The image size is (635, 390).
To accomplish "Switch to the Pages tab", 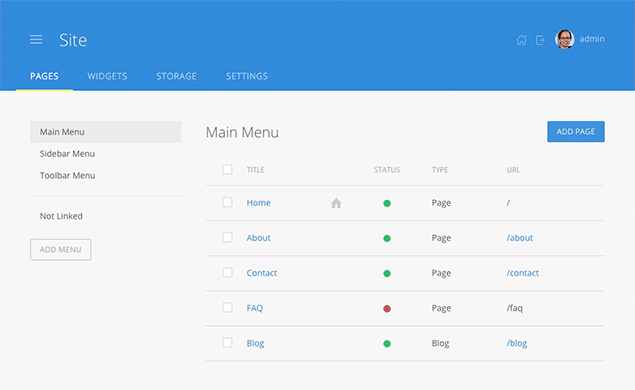I will click(44, 76).
